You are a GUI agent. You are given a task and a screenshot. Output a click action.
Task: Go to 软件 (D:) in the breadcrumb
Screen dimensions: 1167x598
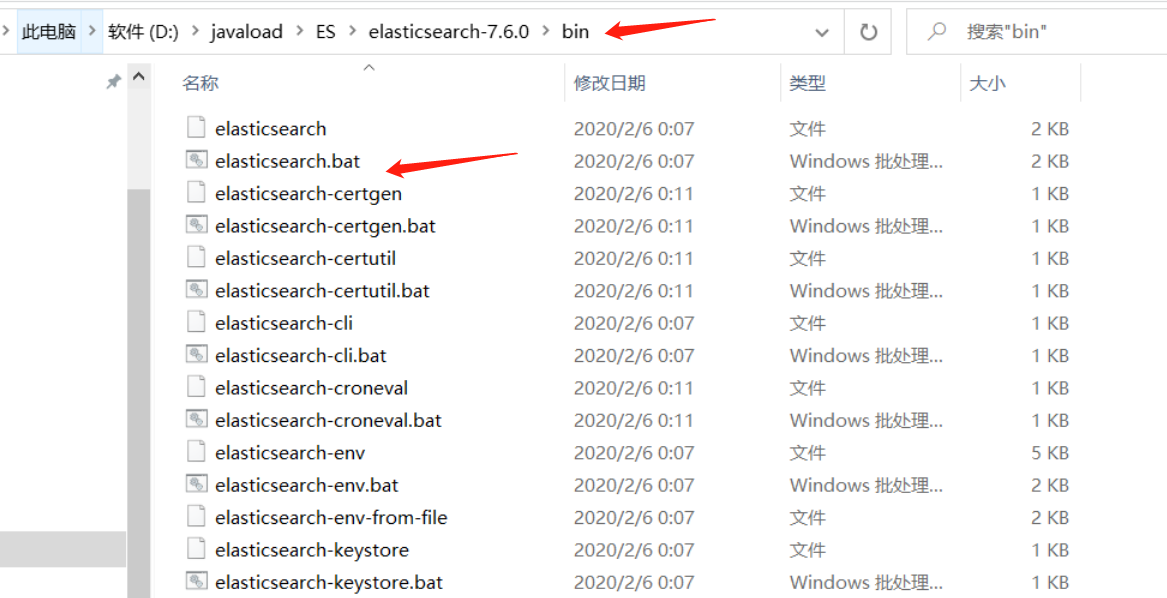click(x=144, y=31)
